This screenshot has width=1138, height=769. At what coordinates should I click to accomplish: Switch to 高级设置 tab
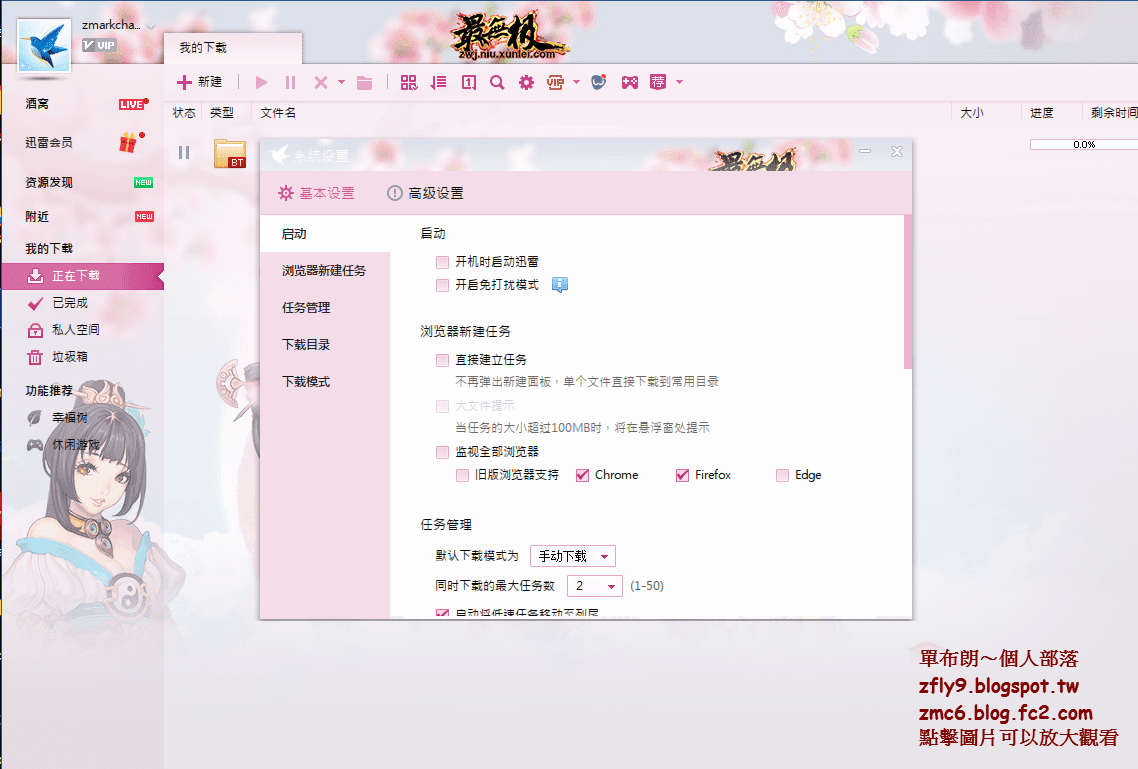pyautogui.click(x=425, y=193)
